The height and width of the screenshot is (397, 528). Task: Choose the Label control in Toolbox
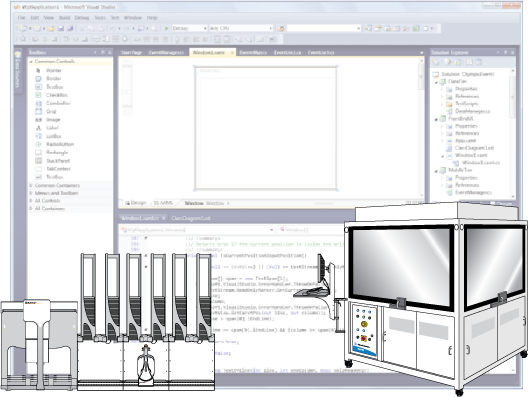pos(52,128)
